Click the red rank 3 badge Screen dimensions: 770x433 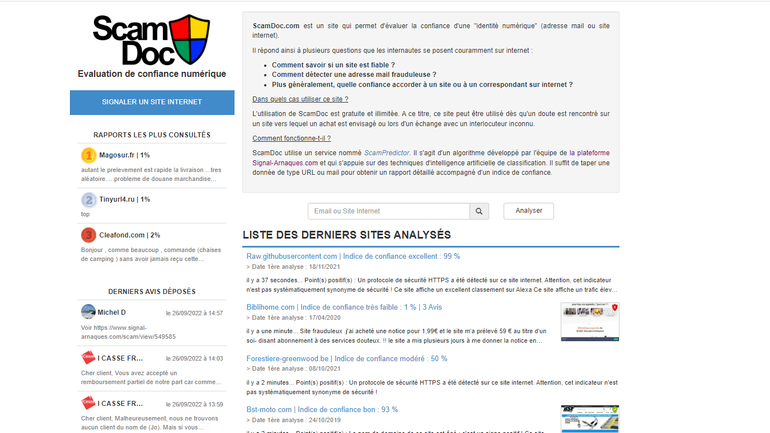pos(88,235)
